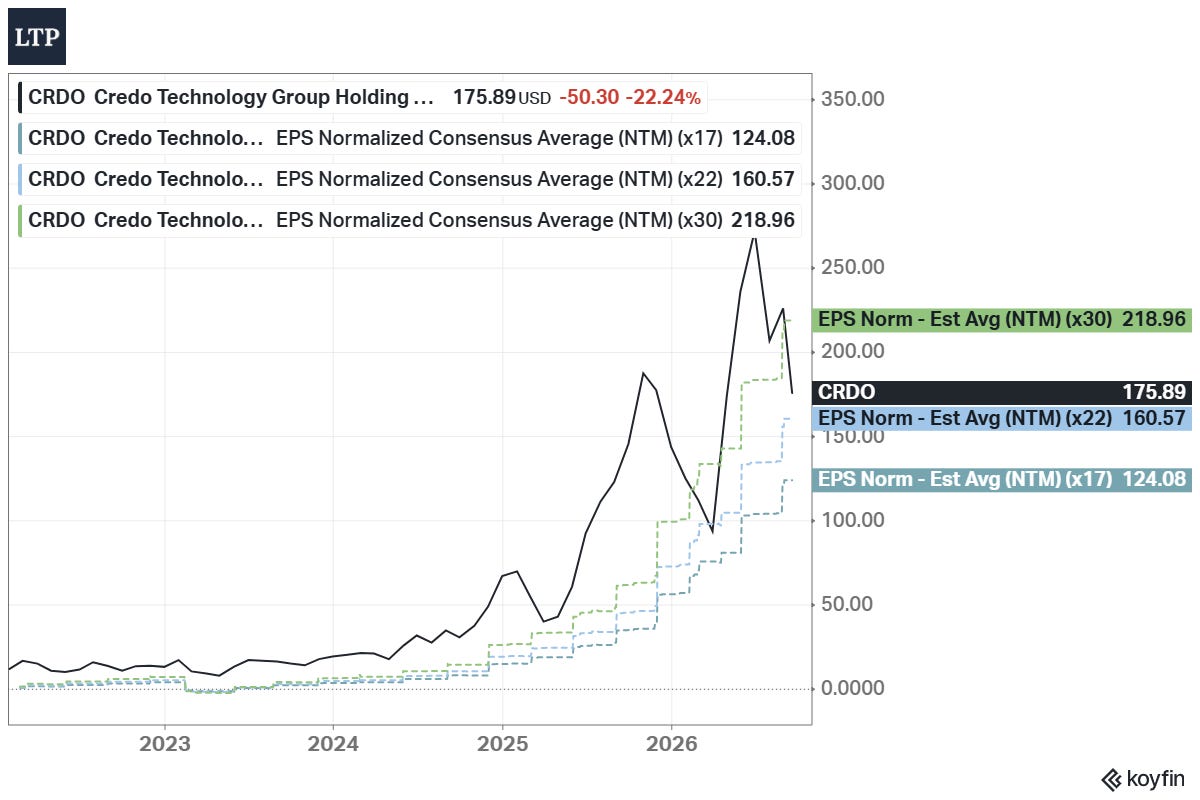Click the 2023 label on the time axis

pyautogui.click(x=164, y=744)
